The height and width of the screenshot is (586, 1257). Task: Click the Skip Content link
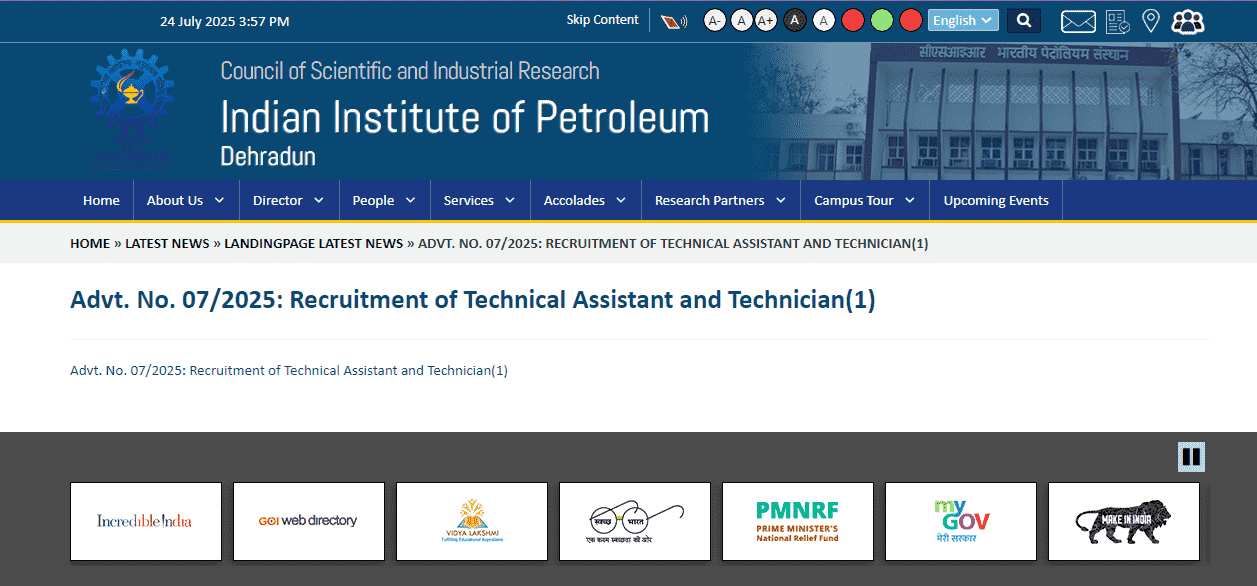602,20
